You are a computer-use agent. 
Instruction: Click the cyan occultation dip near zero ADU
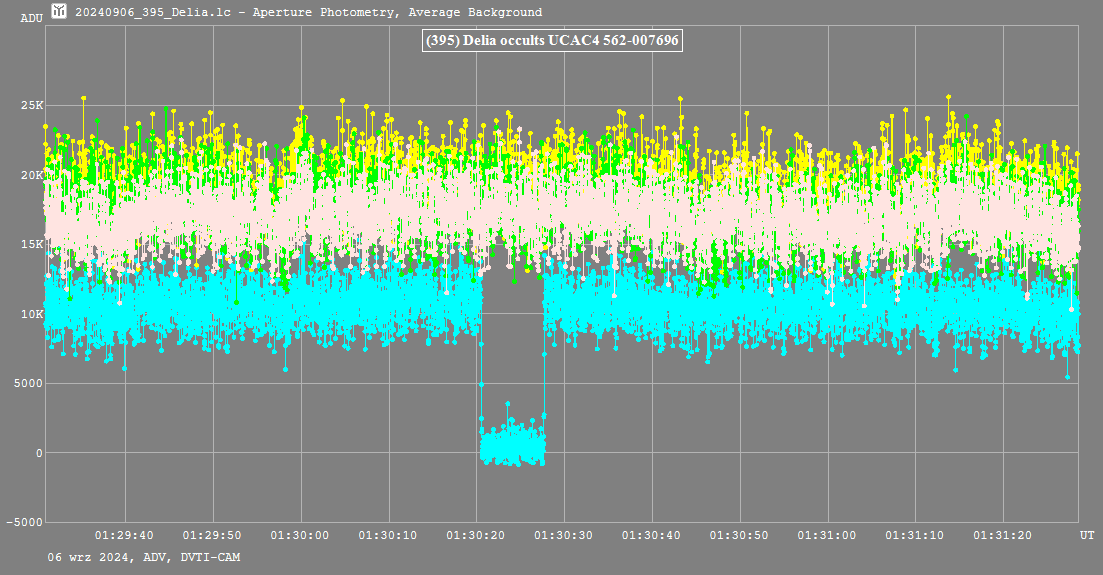[x=512, y=443]
